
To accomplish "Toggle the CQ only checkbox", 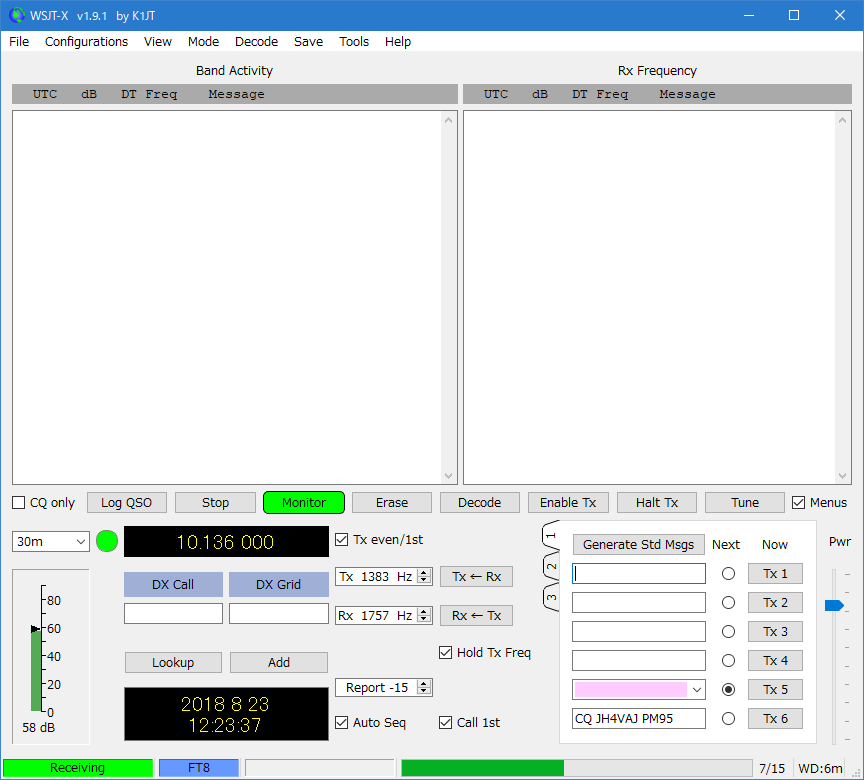I will [x=19, y=502].
